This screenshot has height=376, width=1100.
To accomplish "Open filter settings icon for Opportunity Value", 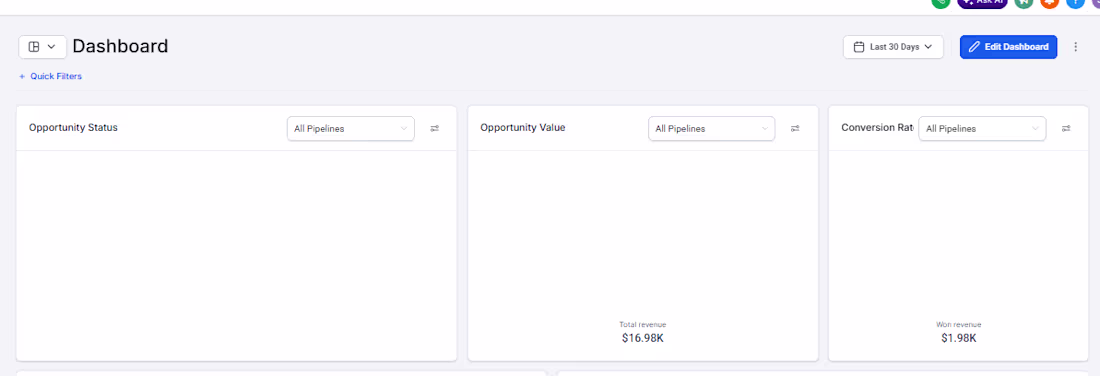I will point(795,128).
